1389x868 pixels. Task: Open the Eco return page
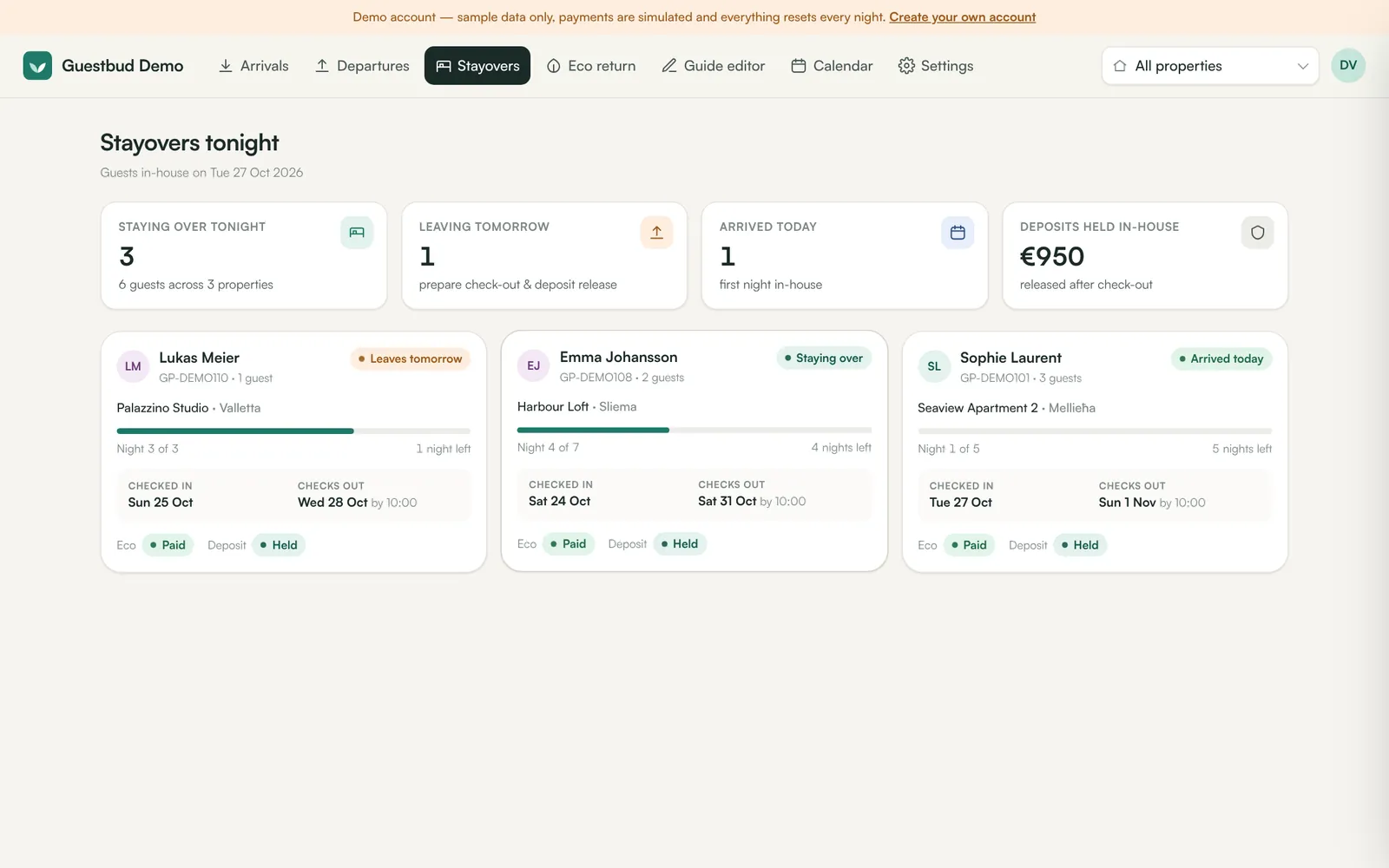coord(591,66)
